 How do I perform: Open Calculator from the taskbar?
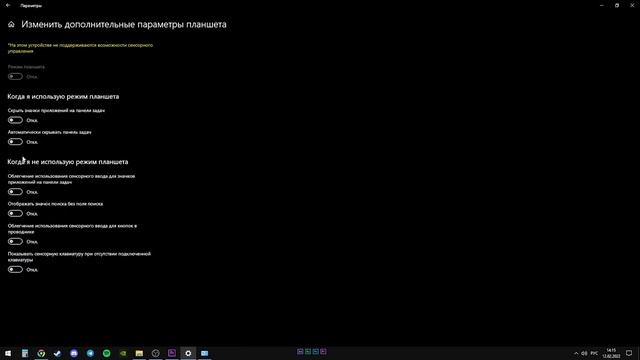point(25,353)
